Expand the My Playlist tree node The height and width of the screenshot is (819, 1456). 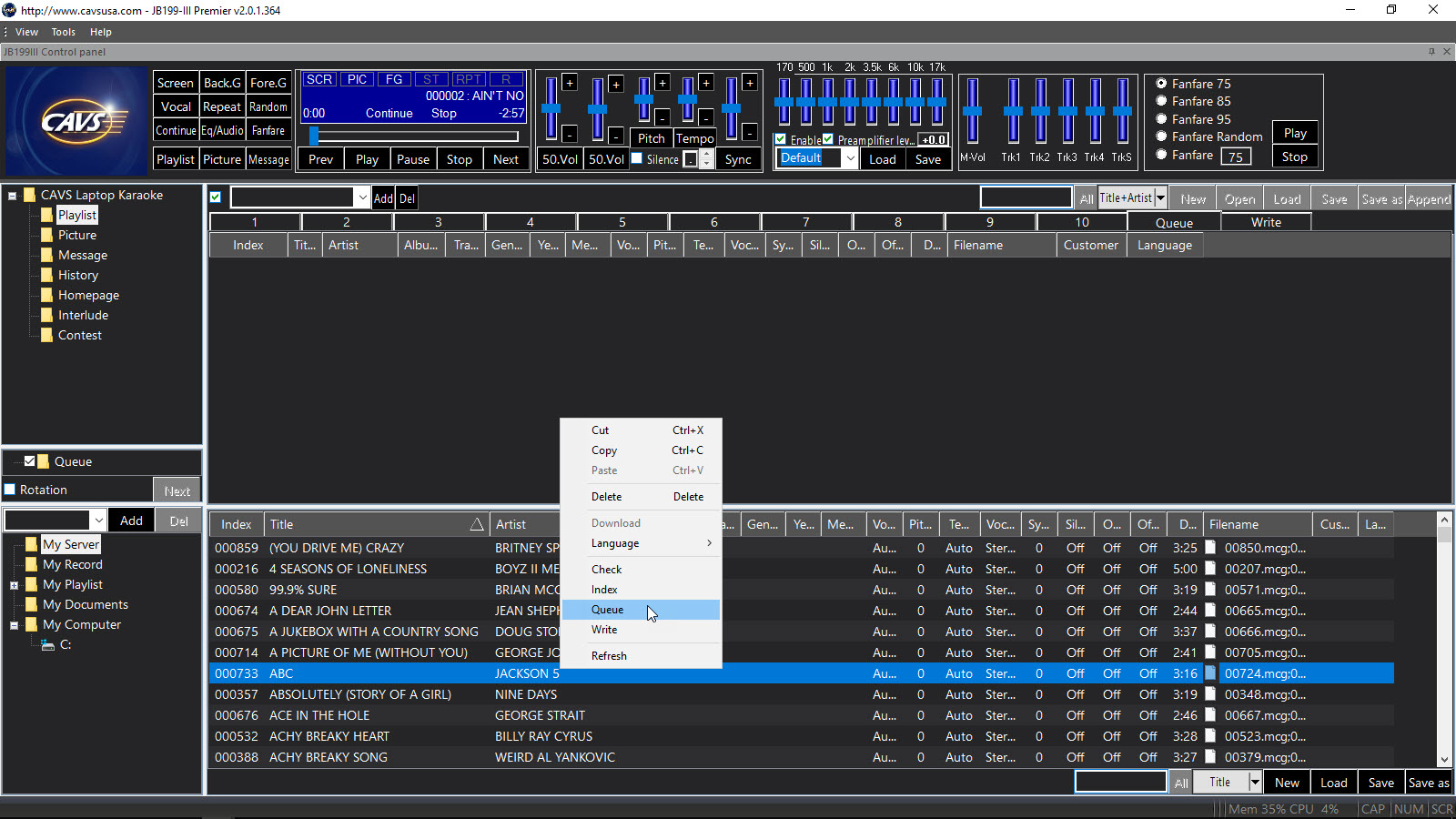point(14,585)
